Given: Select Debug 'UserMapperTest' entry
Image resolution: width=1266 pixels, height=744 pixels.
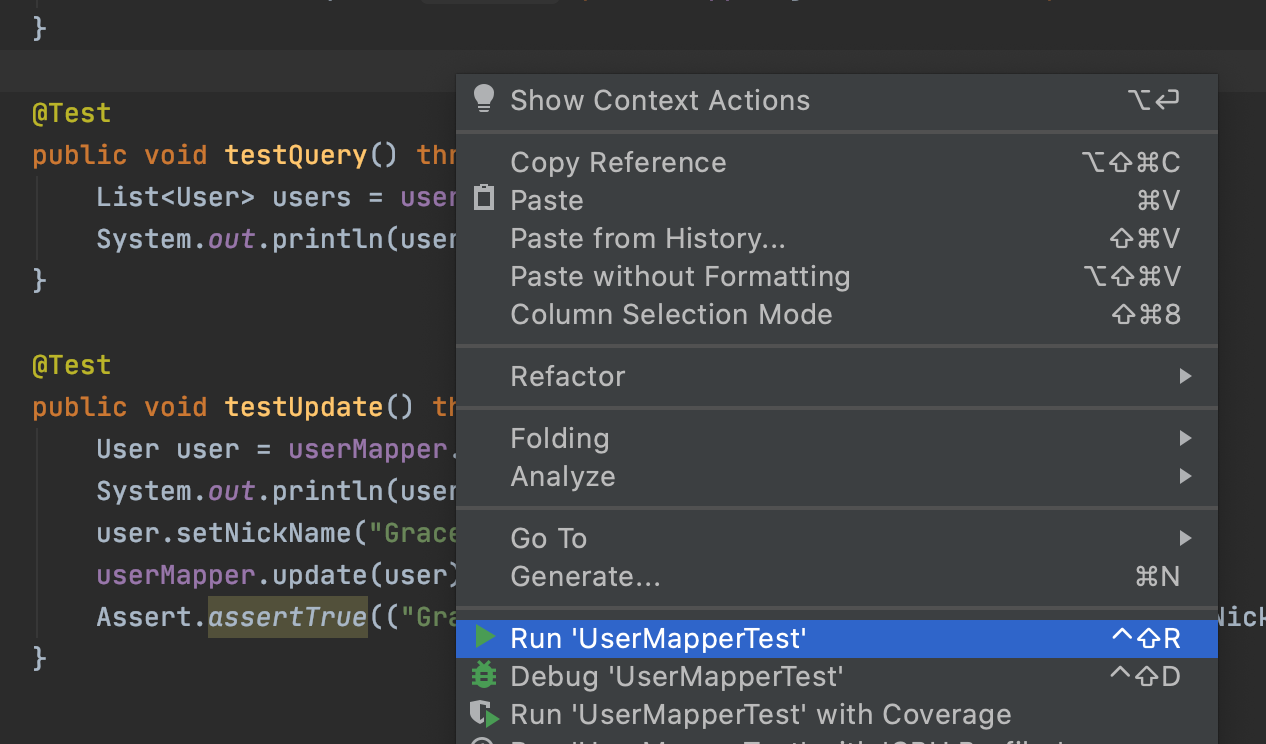Looking at the screenshot, I should [676, 676].
